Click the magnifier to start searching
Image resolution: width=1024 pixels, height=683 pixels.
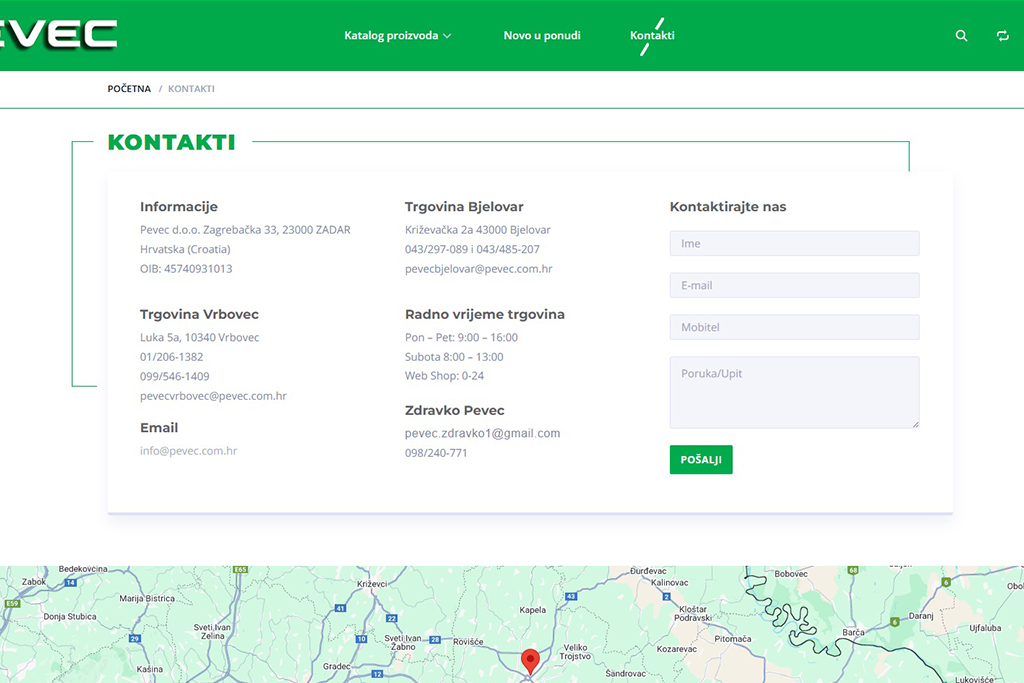(x=961, y=35)
